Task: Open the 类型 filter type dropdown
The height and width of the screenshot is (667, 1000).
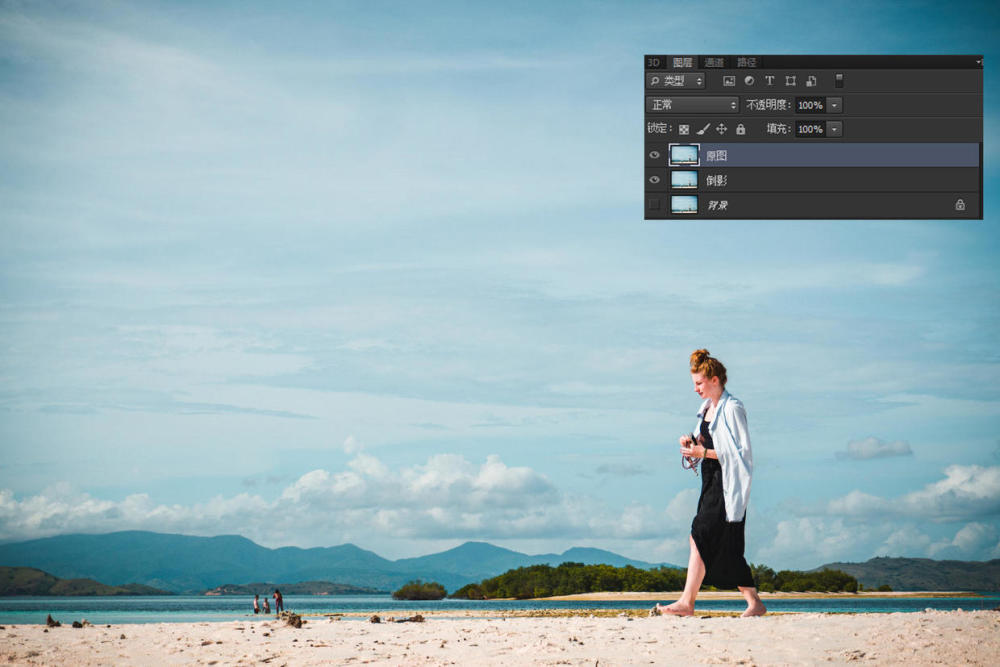Action: point(676,81)
